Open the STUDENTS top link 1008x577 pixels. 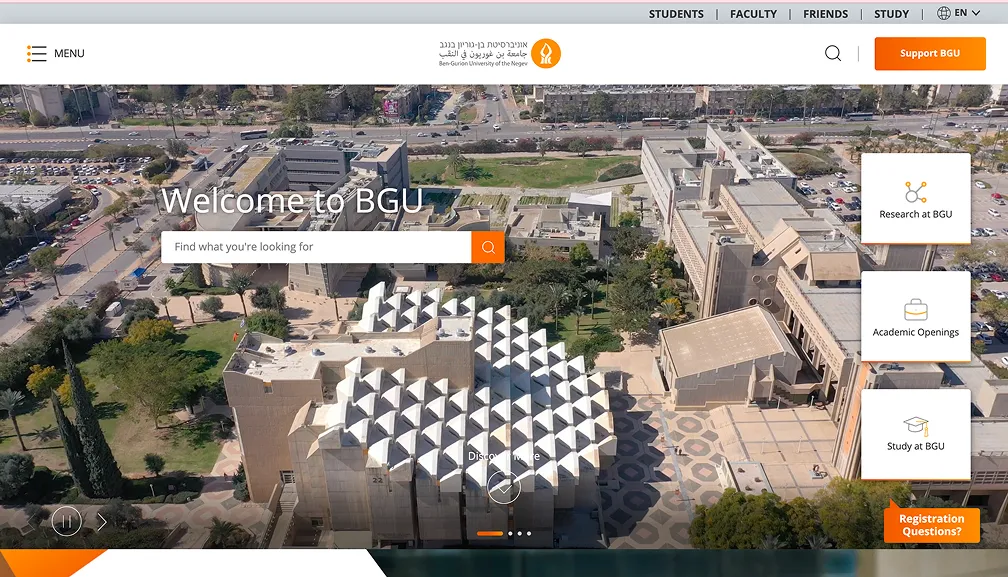coord(676,13)
